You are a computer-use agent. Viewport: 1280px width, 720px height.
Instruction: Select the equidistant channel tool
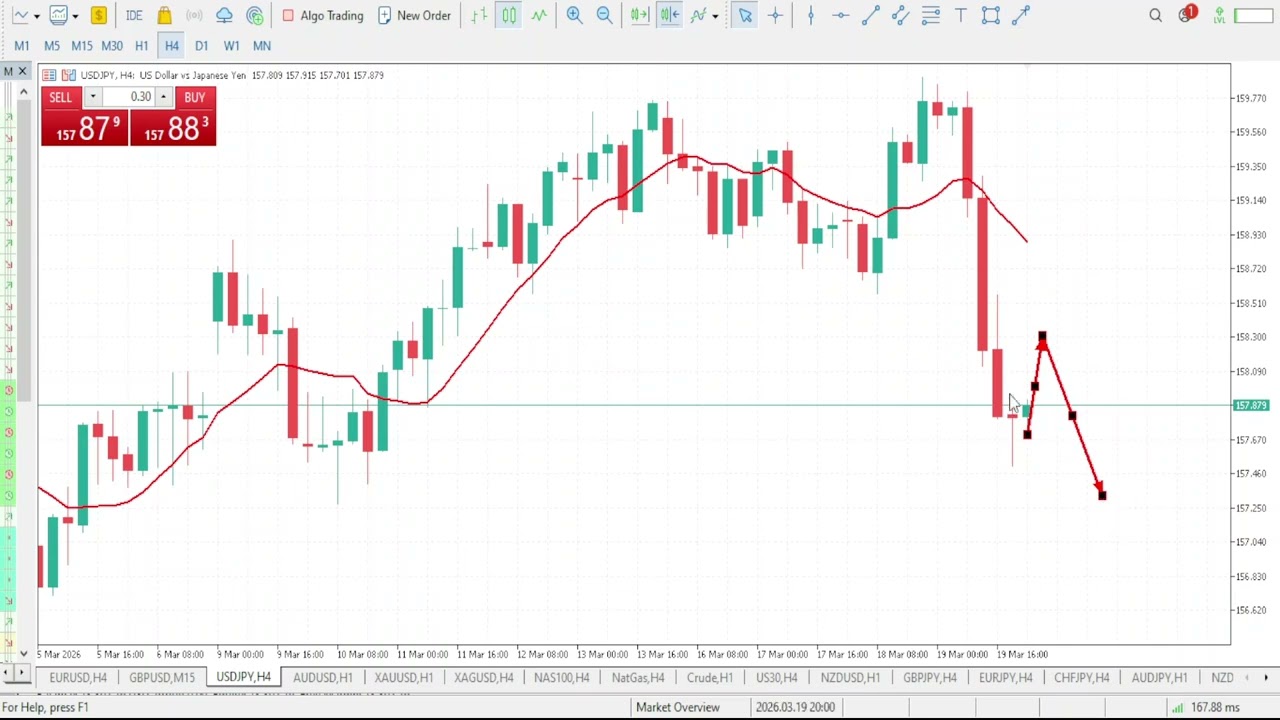click(x=900, y=15)
